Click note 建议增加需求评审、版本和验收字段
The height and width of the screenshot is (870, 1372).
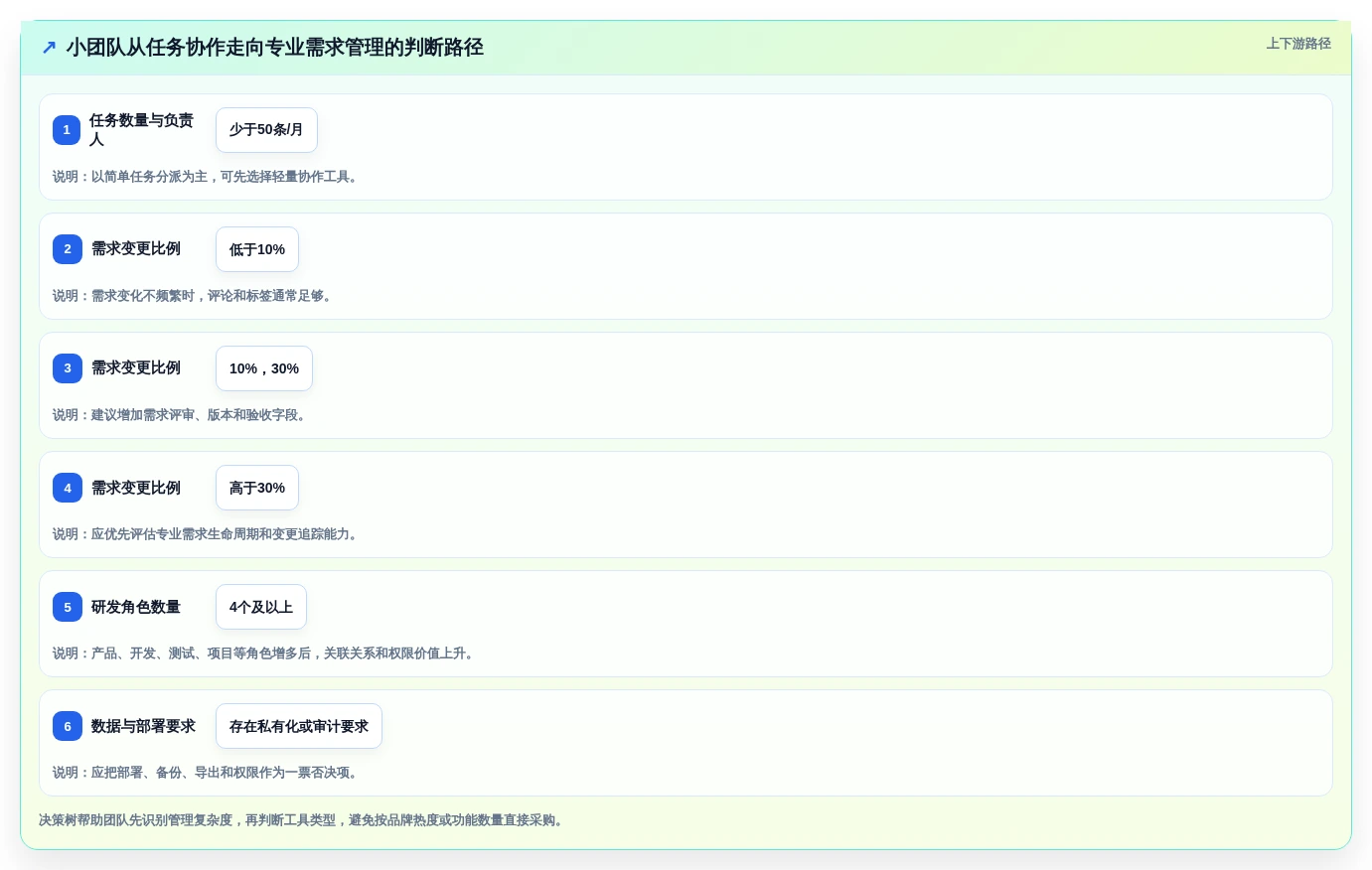click(x=180, y=415)
